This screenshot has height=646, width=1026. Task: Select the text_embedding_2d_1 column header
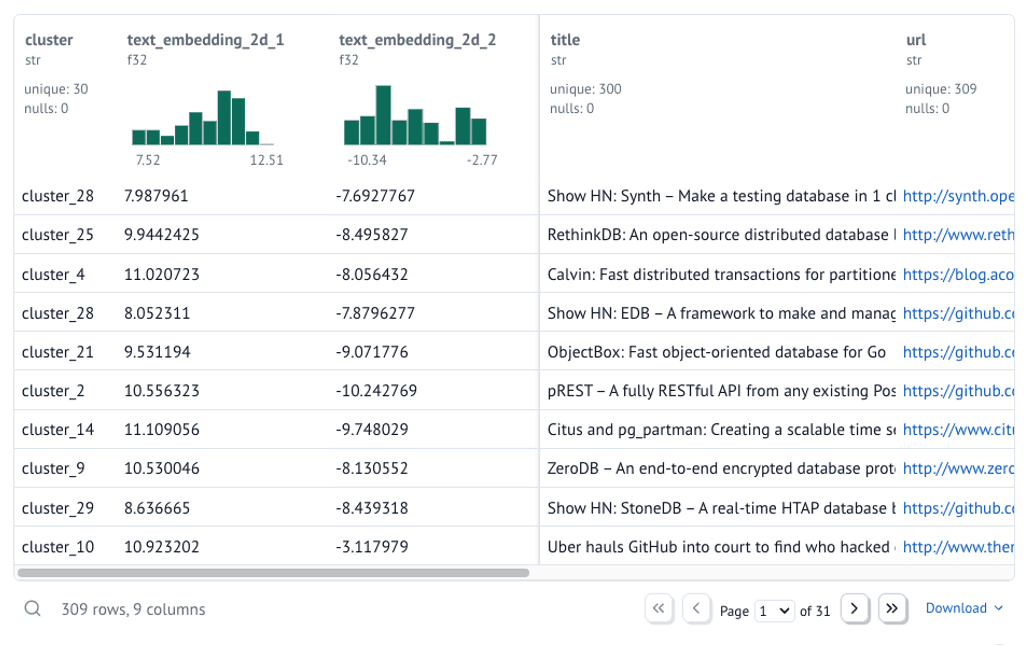coord(205,40)
